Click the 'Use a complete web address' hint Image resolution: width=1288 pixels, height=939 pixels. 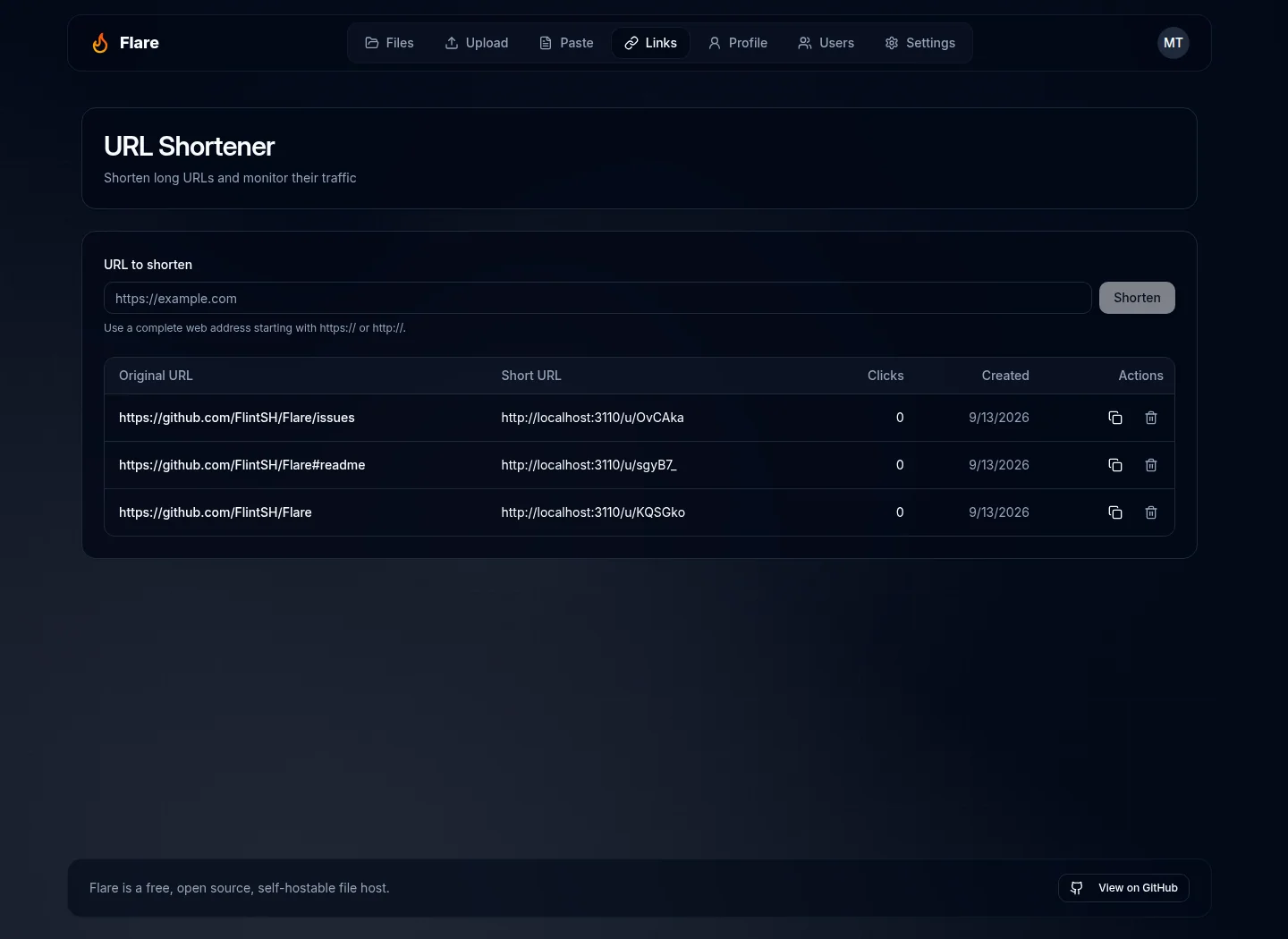pos(255,328)
